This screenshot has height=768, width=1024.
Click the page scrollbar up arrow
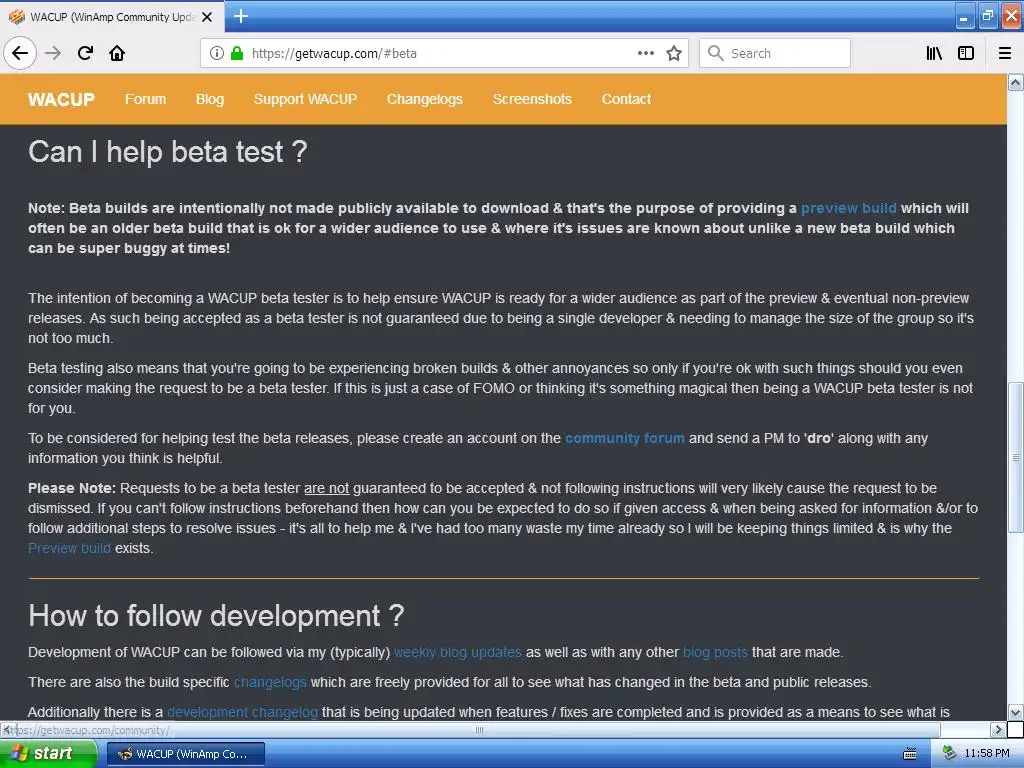pos(1016,82)
